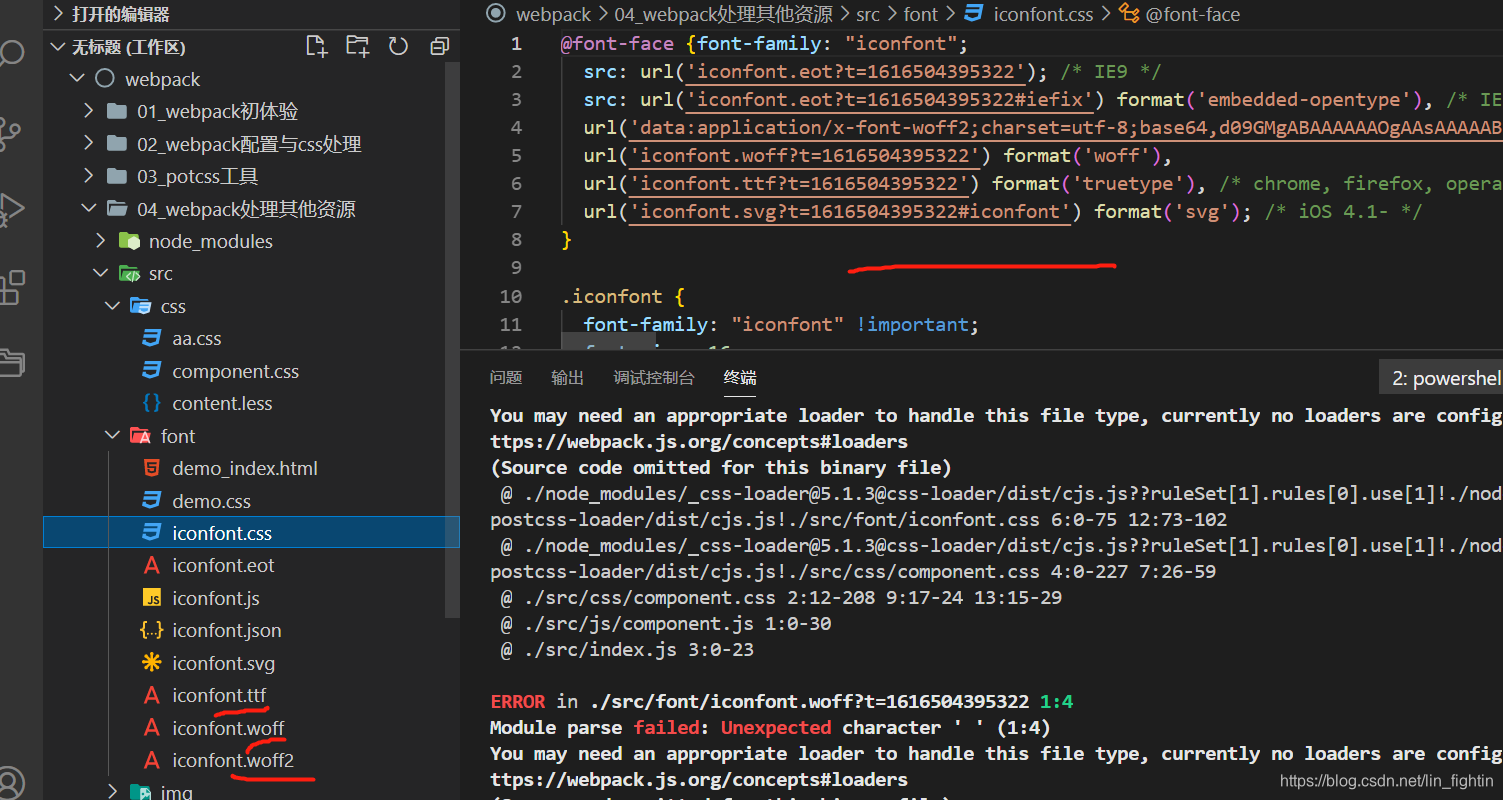Open the Search view in activity bar
The height and width of the screenshot is (800, 1503).
point(10,52)
